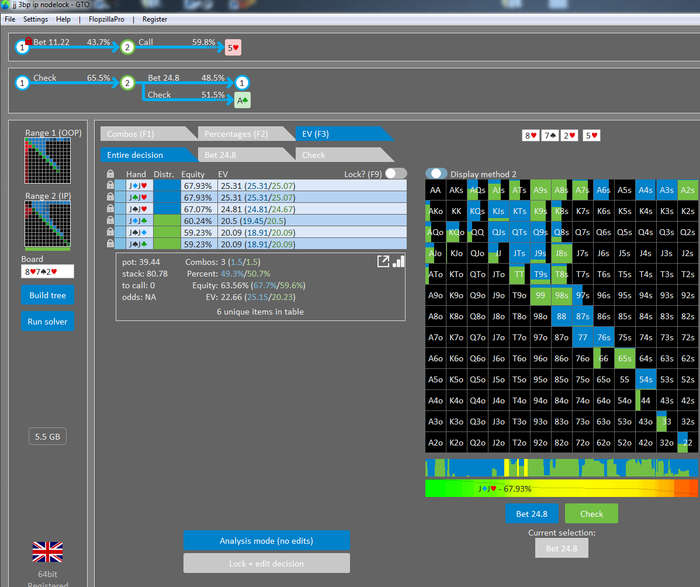Click the 8♥ board card
Image resolution: width=700 pixels, height=587 pixels.
point(530,136)
